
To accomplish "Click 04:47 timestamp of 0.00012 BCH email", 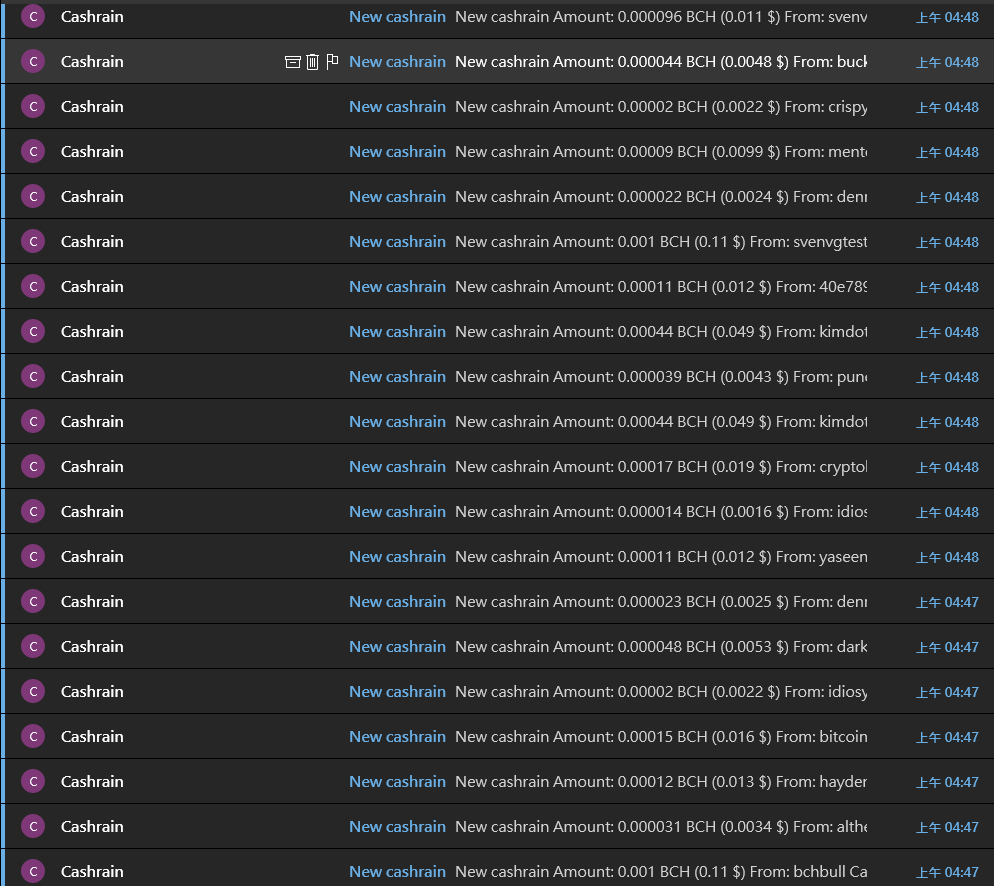I will coord(947,782).
